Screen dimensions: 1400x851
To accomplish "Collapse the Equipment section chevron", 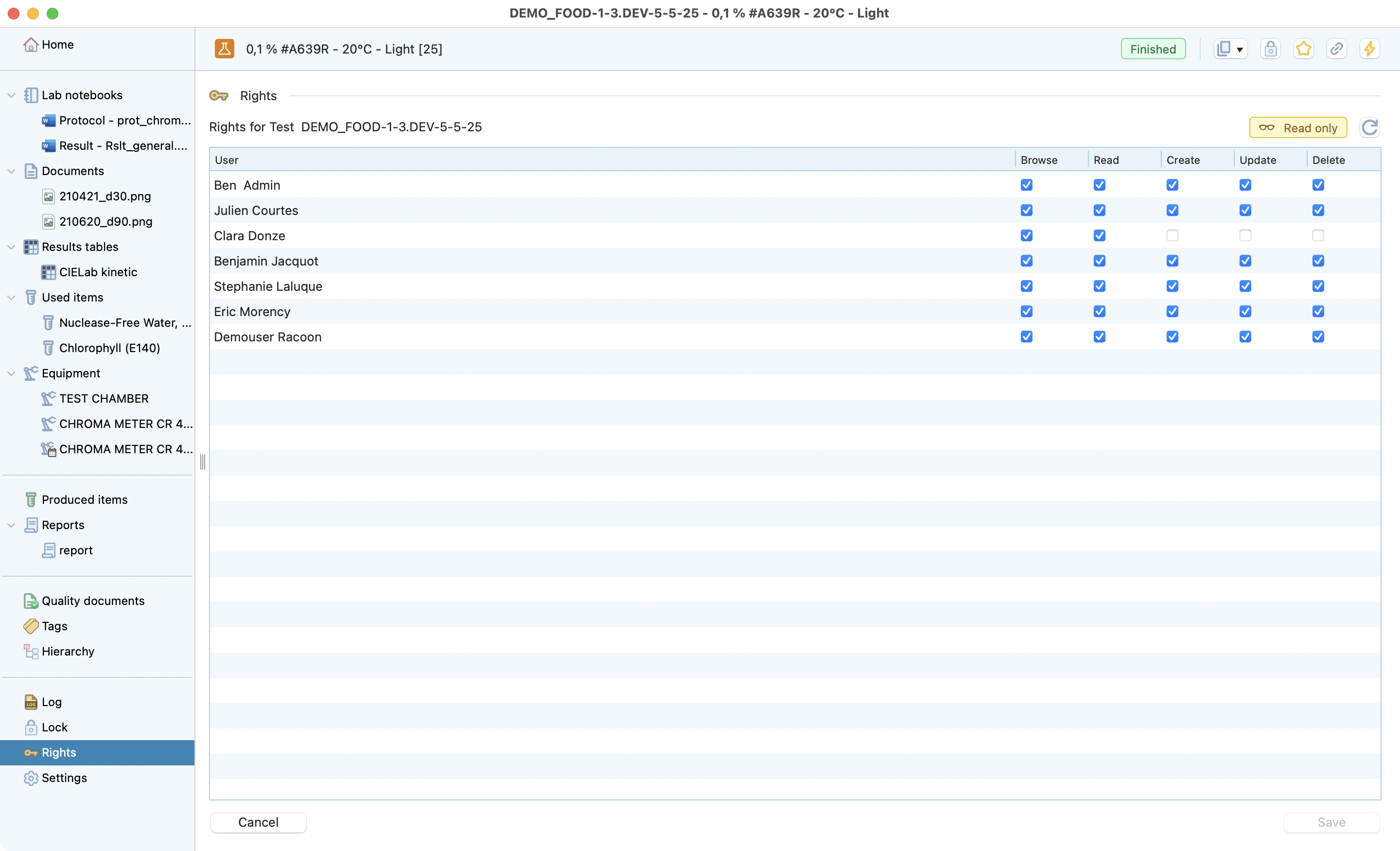I will click(x=11, y=373).
